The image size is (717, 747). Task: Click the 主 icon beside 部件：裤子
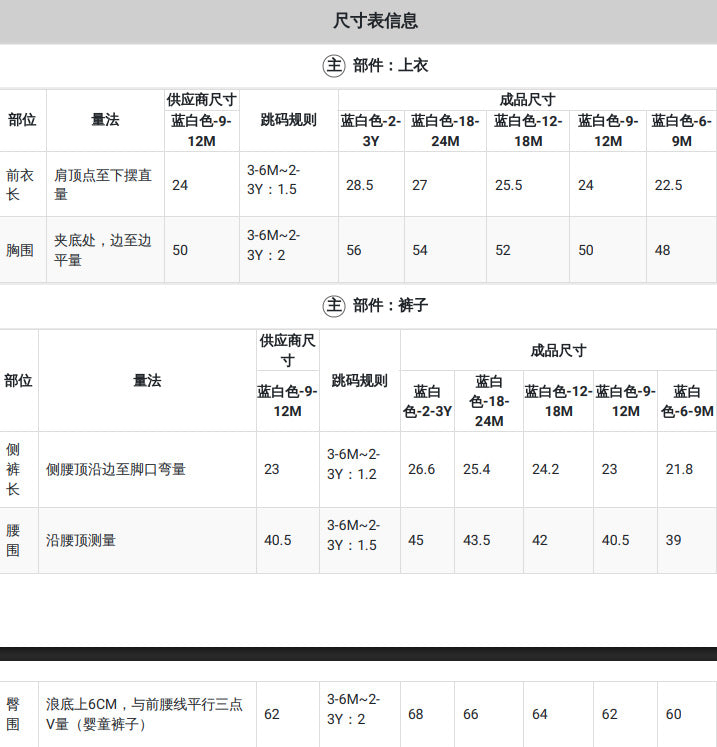[333, 305]
